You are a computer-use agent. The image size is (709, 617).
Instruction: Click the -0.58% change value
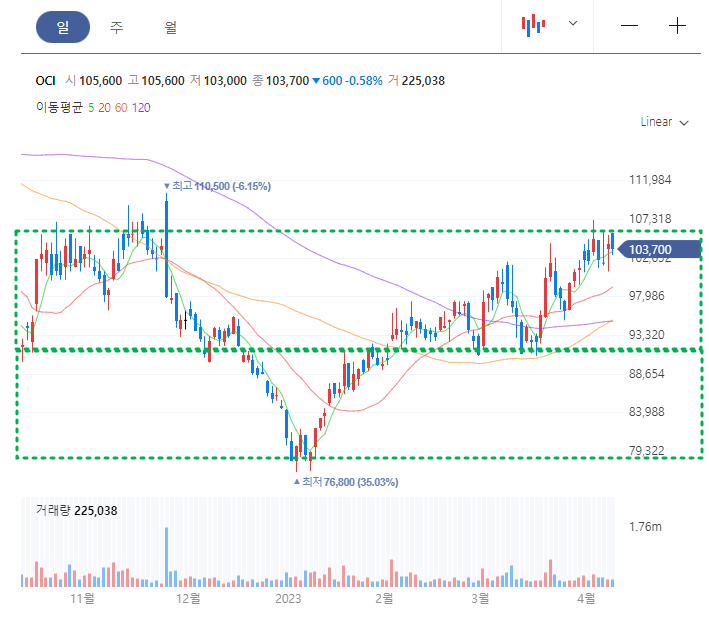tap(364, 81)
